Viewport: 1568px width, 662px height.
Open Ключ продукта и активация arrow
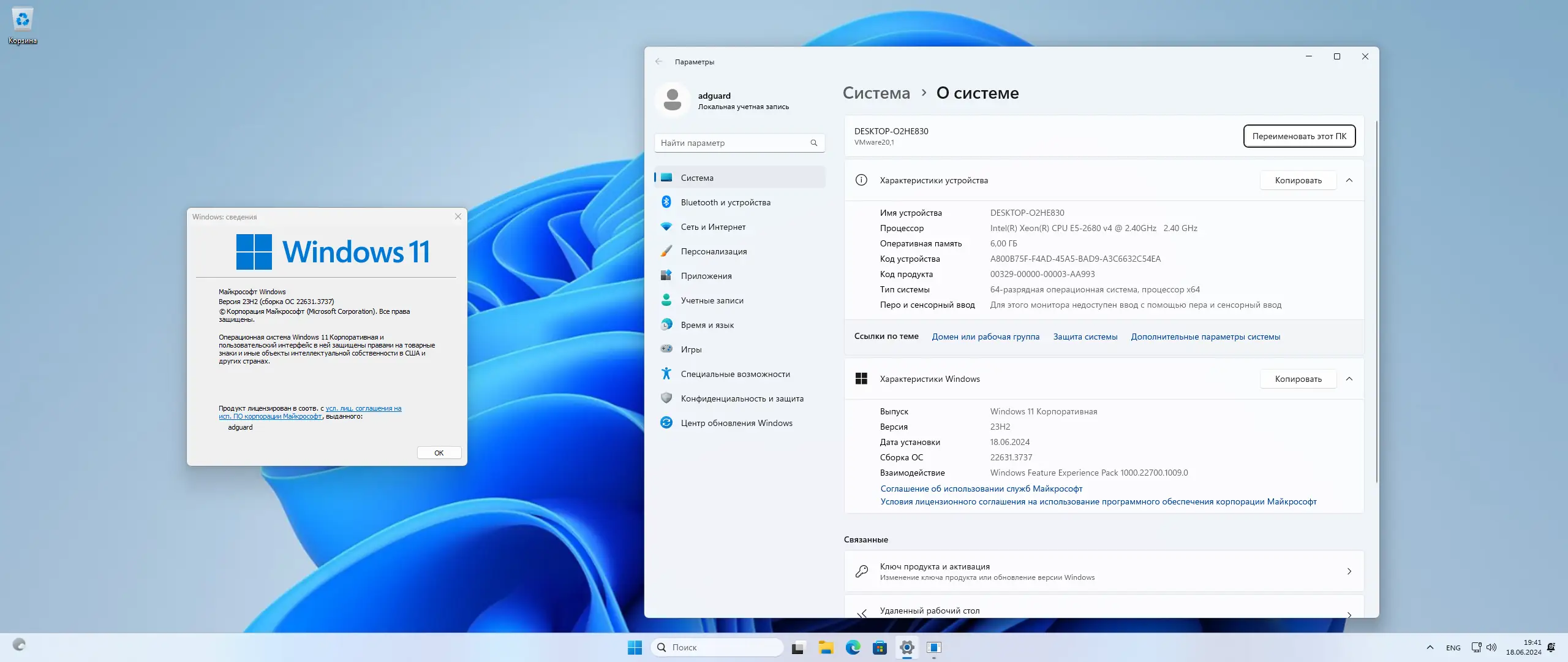pos(1349,571)
